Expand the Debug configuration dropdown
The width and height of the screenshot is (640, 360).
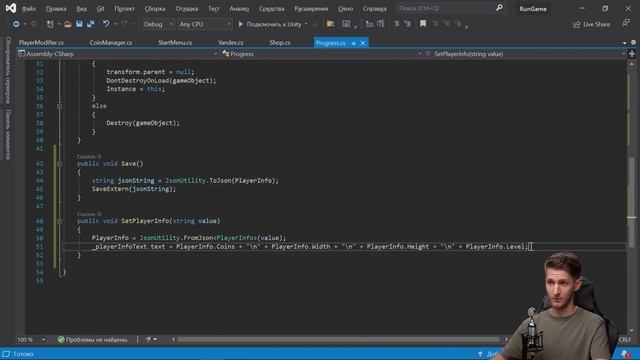coord(158,24)
